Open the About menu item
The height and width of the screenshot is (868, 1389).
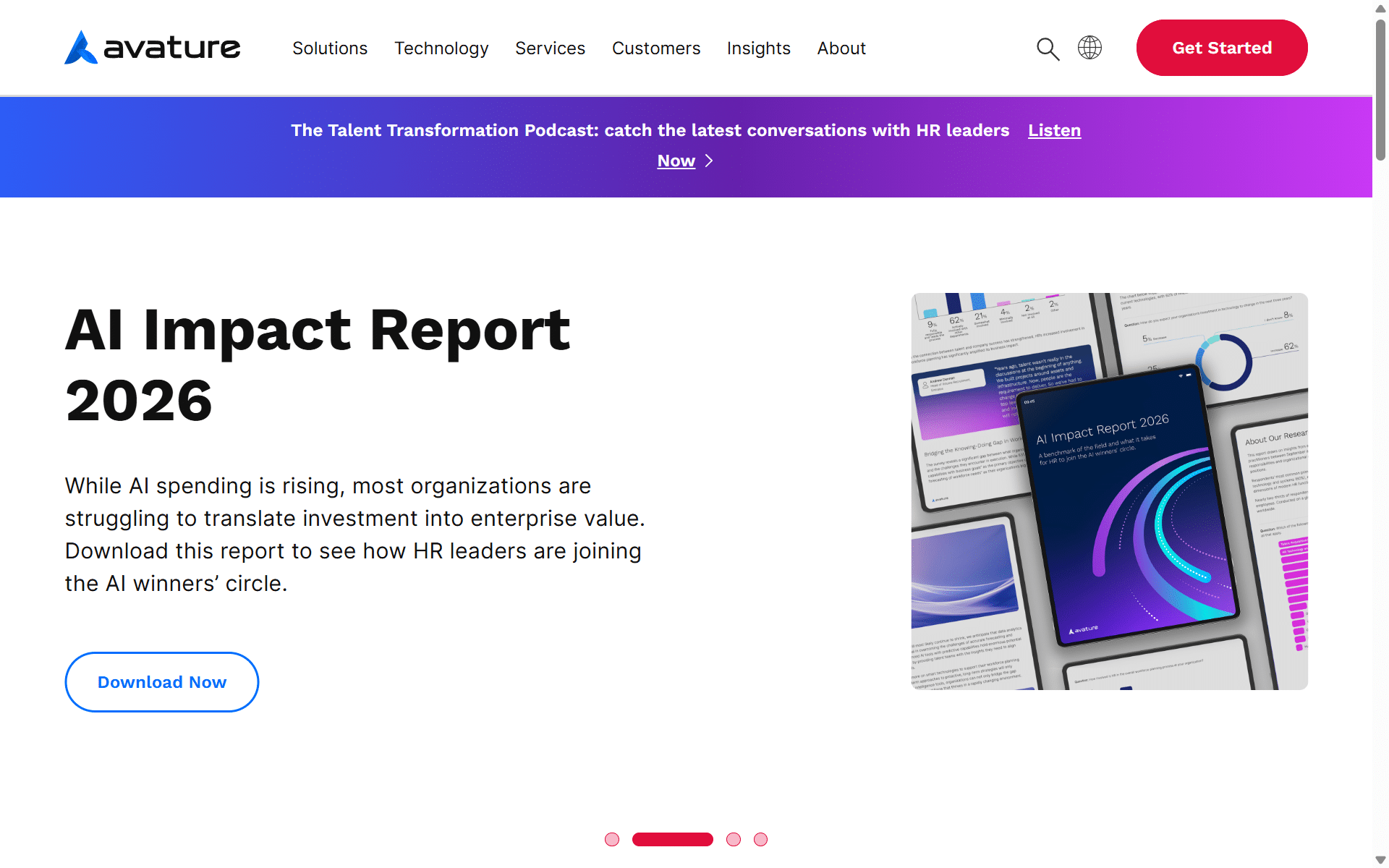click(841, 48)
